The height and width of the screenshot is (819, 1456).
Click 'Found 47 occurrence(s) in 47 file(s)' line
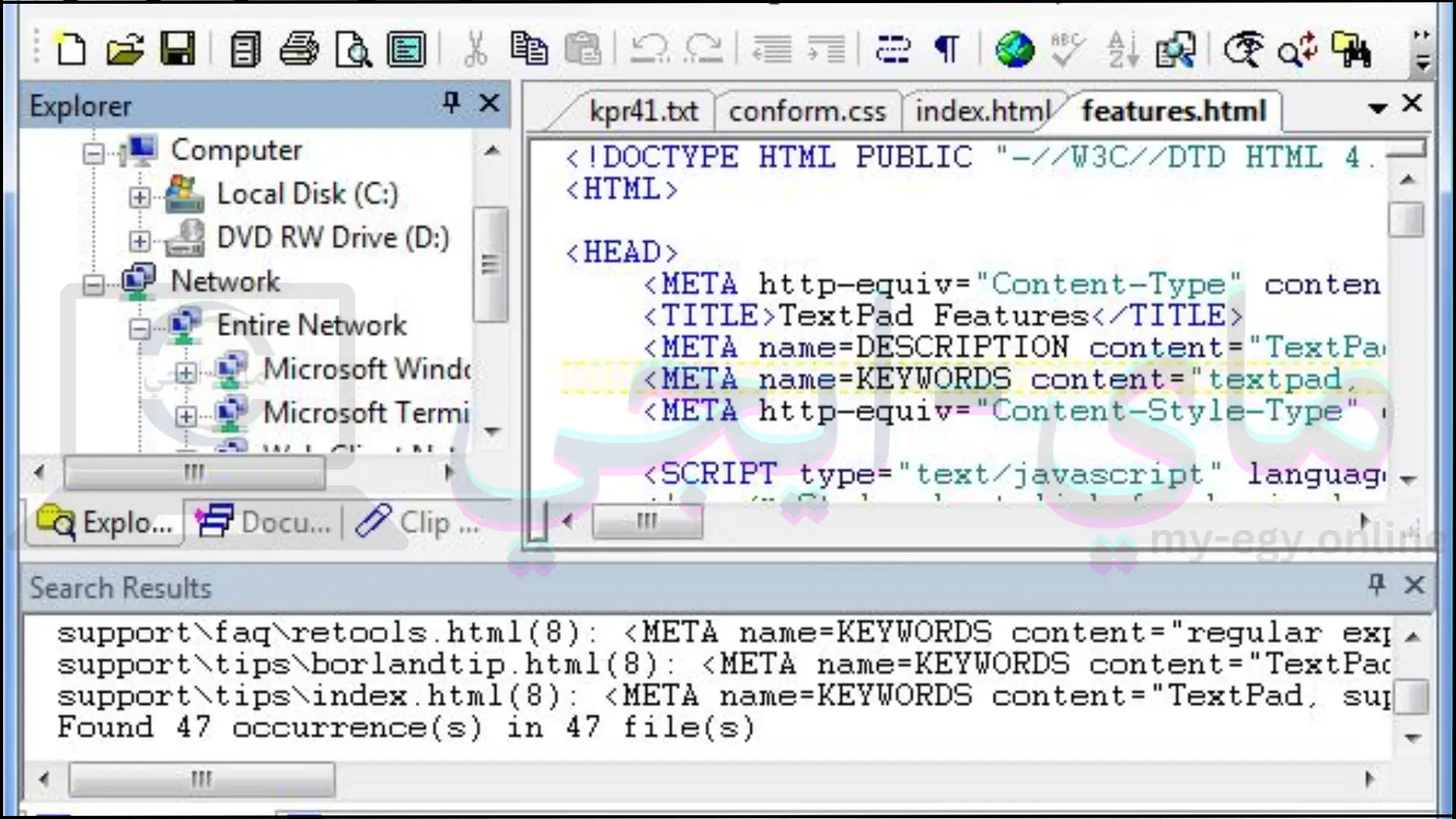(406, 728)
